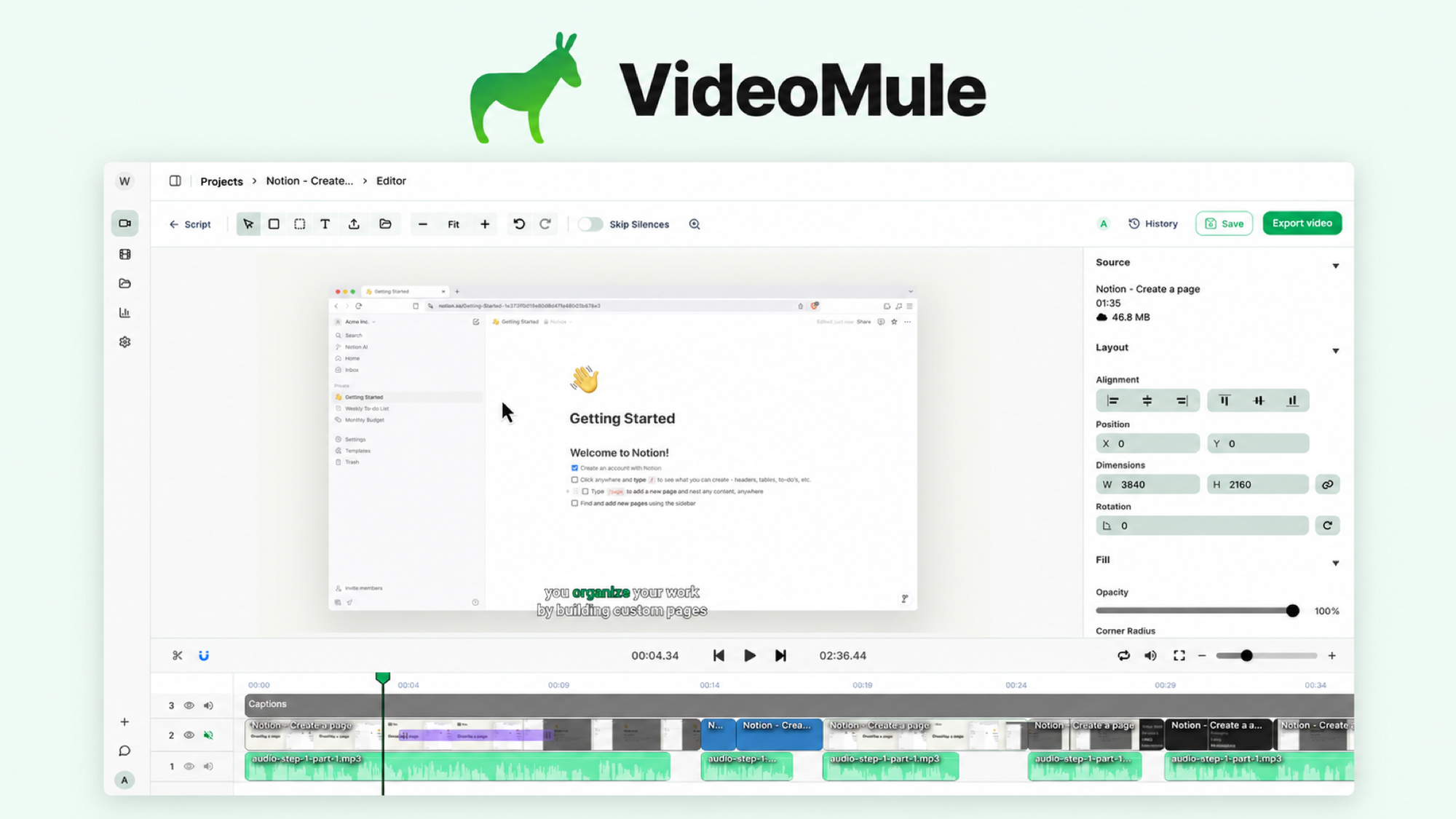Mute track 1 speaker icon
Screen dimensions: 1456x819
[208, 767]
